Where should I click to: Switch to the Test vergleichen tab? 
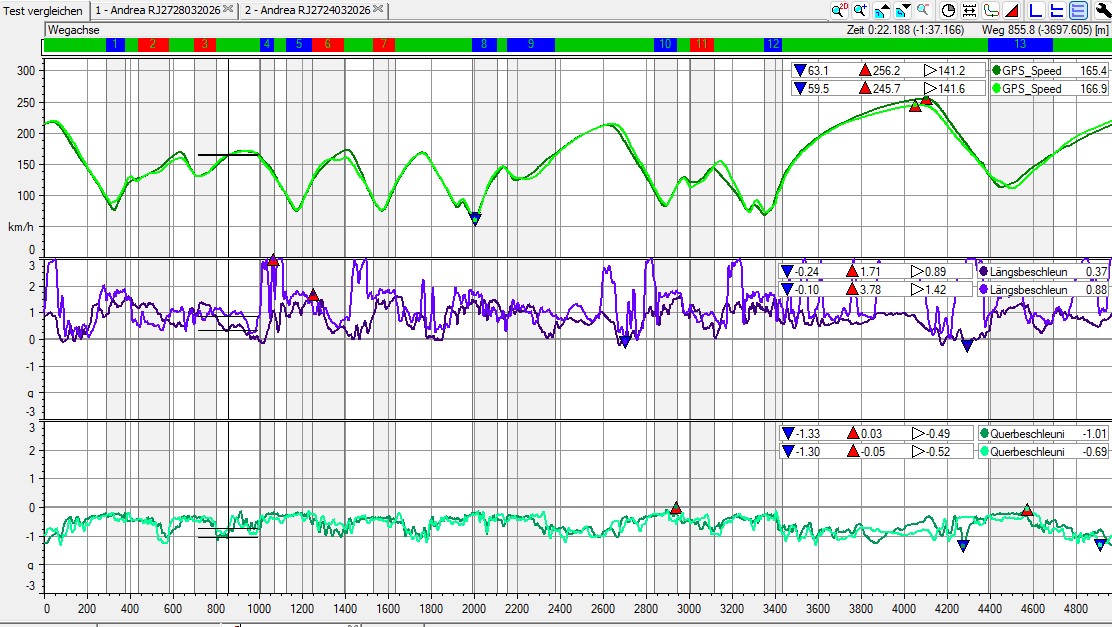click(44, 10)
